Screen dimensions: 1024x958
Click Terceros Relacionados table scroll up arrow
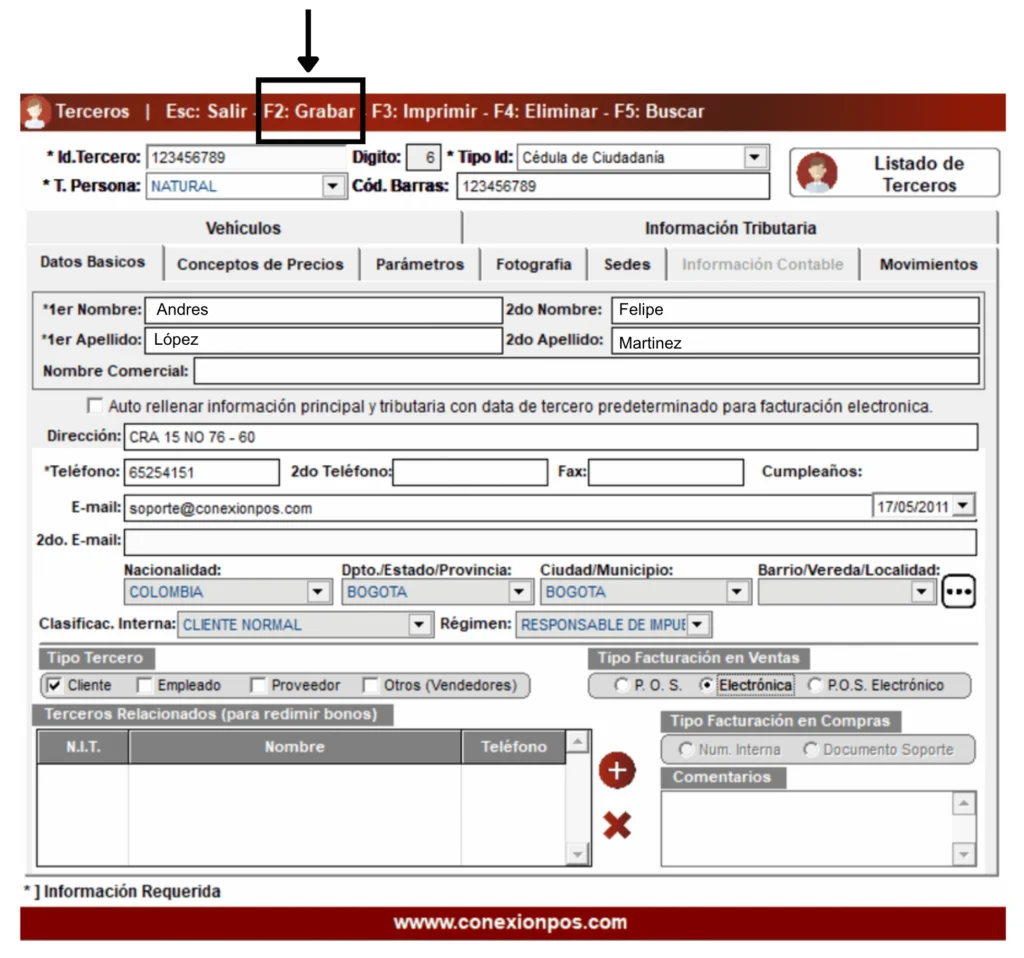pos(577,741)
